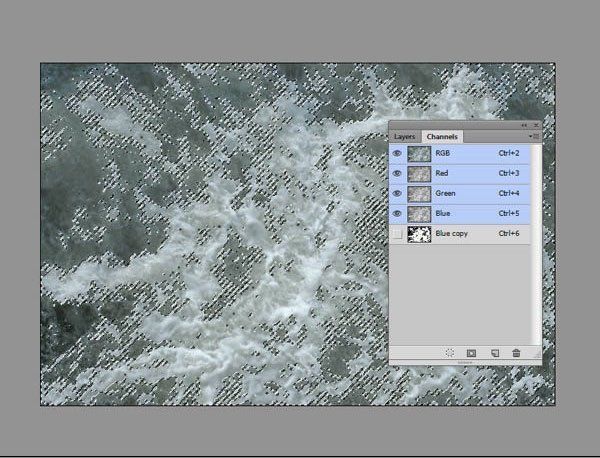
Task: Select the channel named RGB
Action: 442,153
